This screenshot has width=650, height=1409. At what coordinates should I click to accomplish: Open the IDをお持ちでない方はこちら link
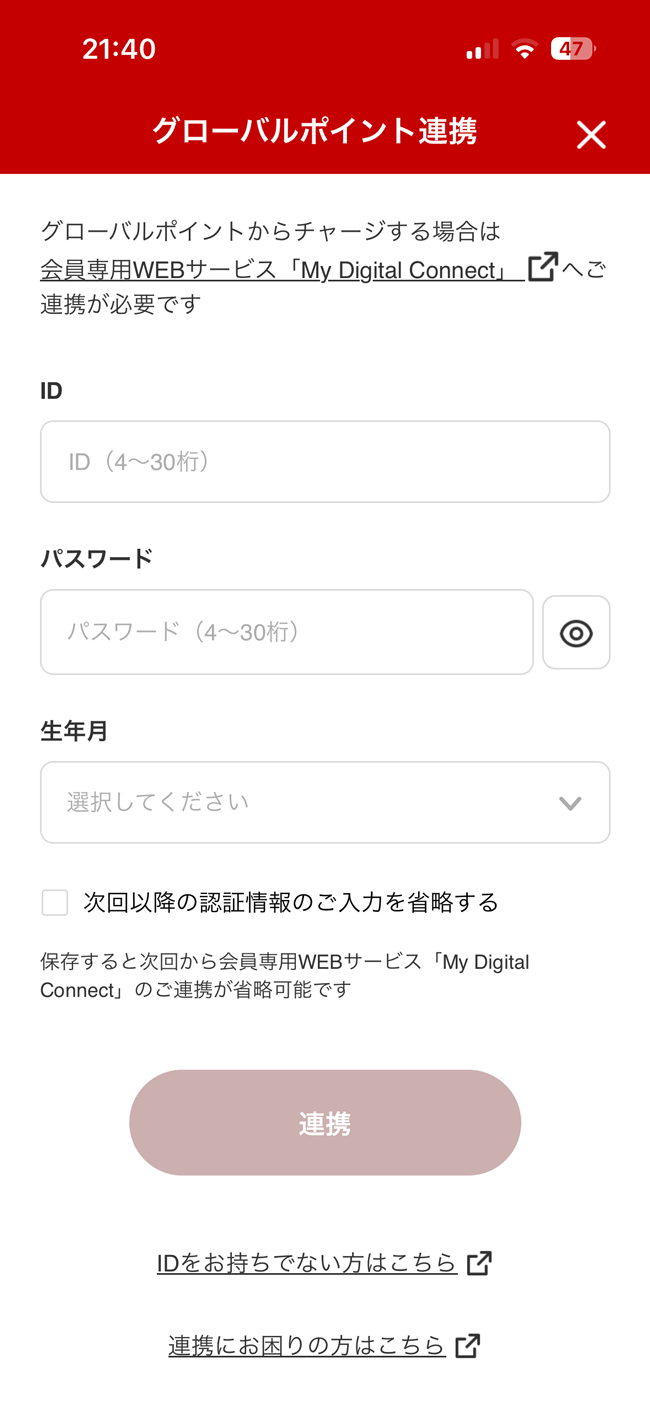click(306, 1263)
